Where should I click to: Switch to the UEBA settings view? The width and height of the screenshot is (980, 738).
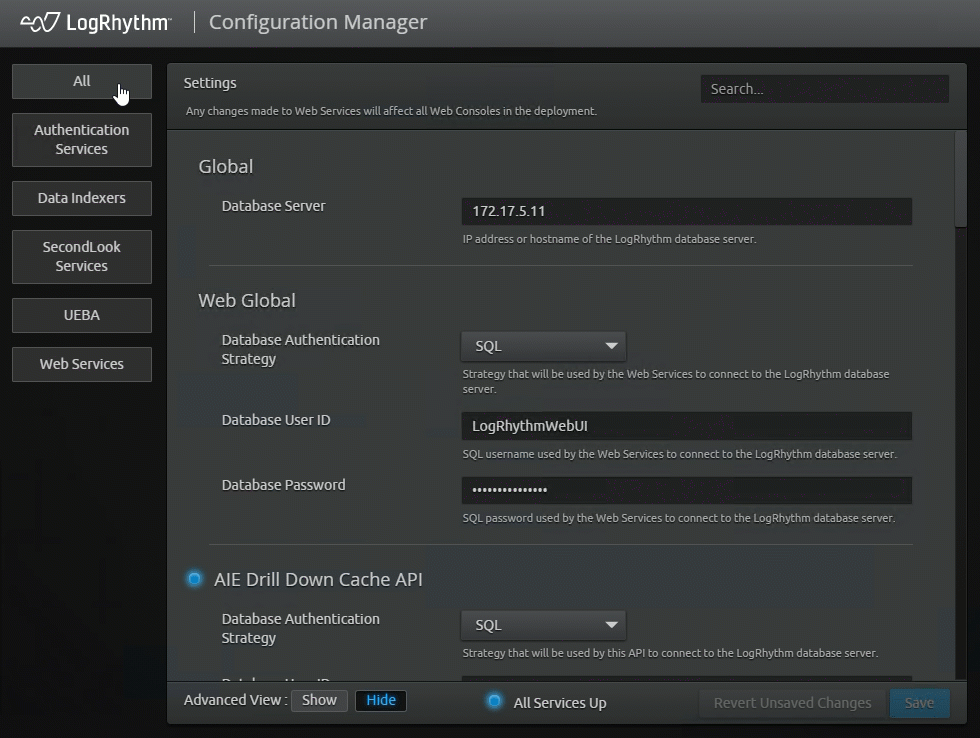[81, 315]
